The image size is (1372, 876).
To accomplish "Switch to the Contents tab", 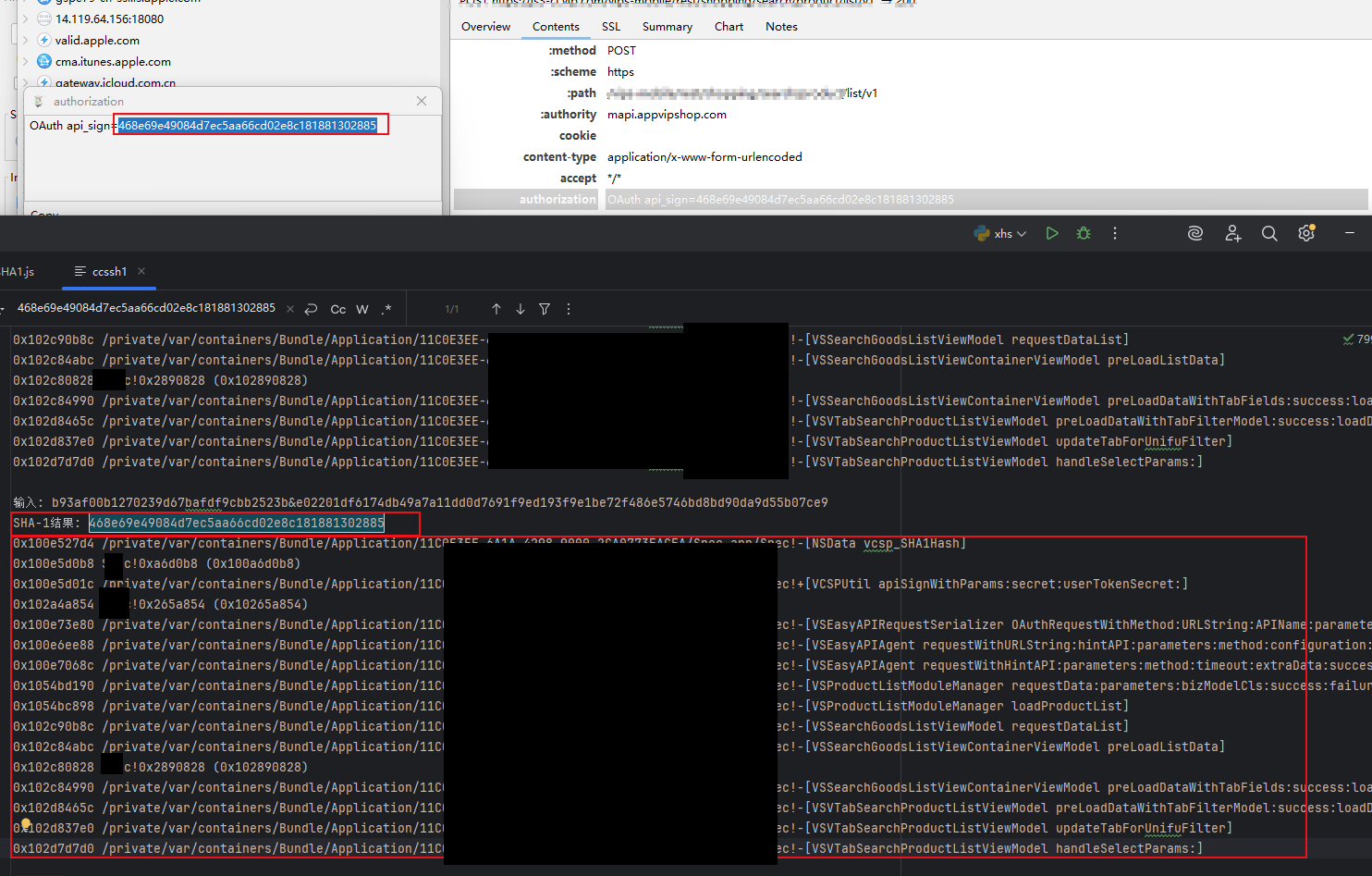I will pyautogui.click(x=556, y=27).
